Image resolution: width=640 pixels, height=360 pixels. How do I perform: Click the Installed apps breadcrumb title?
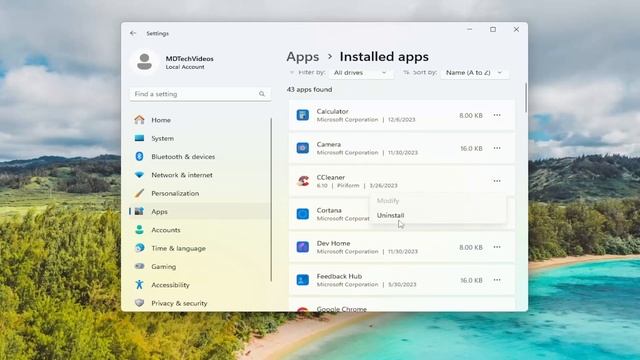pyautogui.click(x=384, y=57)
